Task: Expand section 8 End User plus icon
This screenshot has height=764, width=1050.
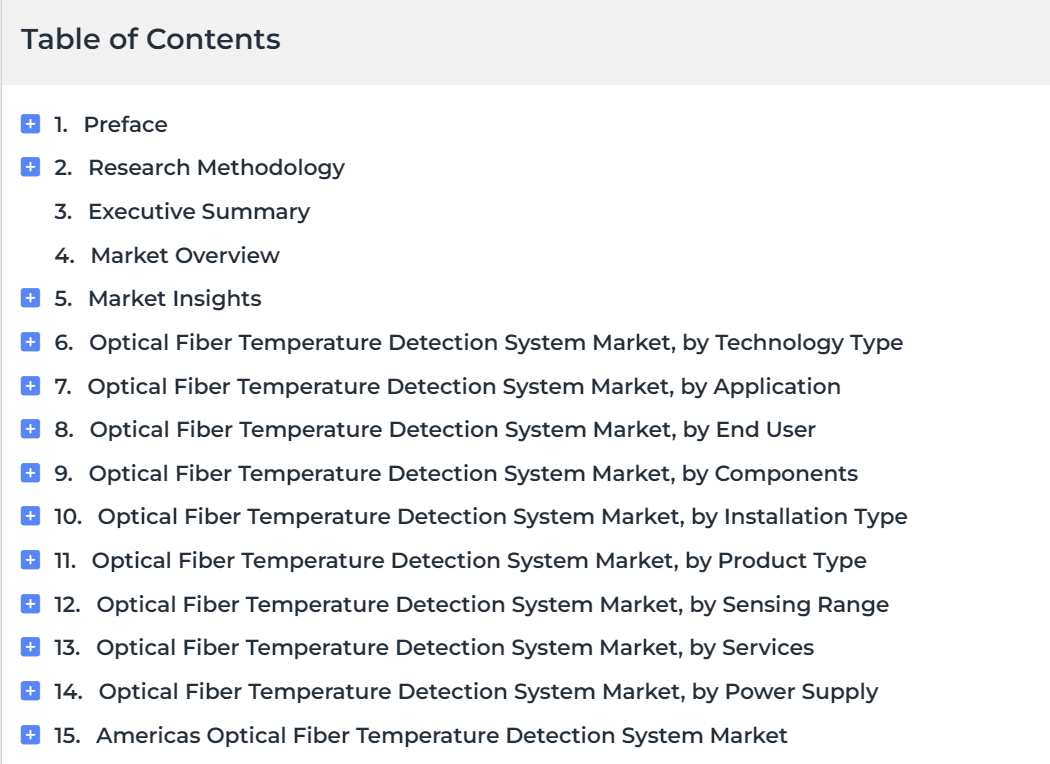Action: point(30,429)
